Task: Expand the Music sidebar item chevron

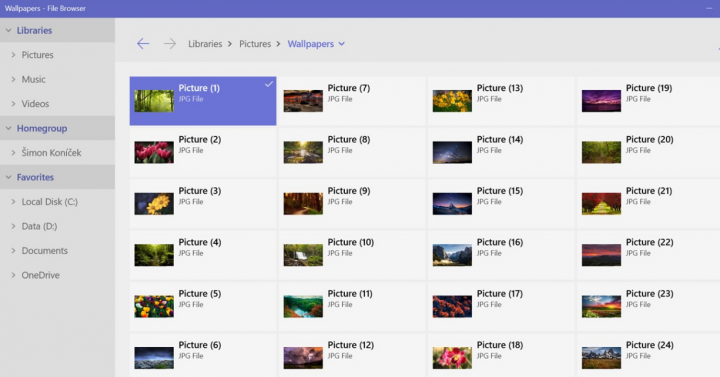Action: (13, 79)
